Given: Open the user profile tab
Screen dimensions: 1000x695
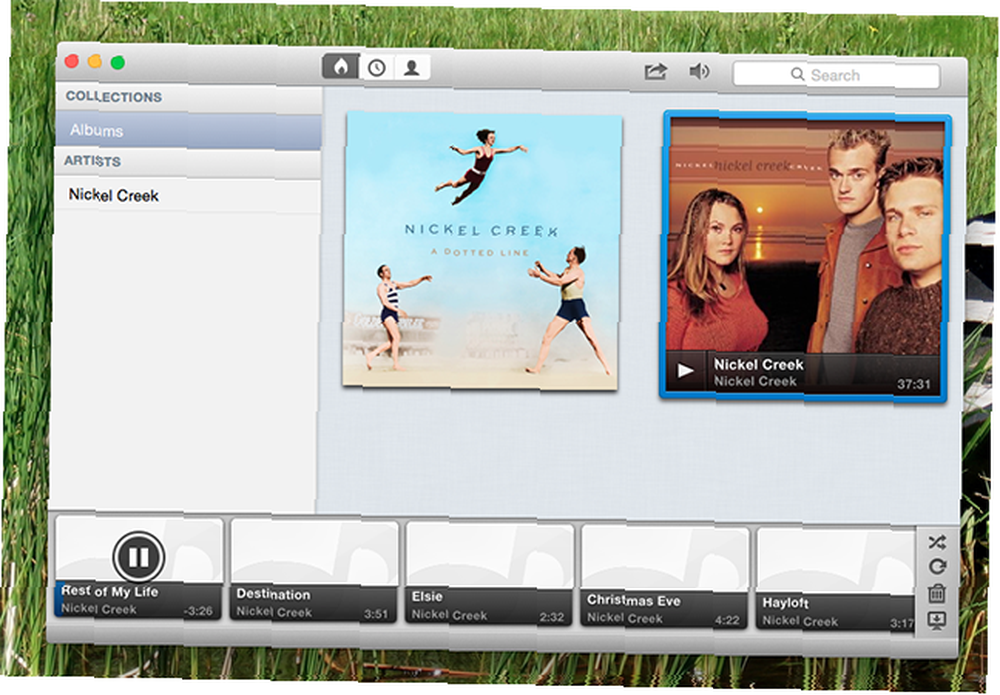Looking at the screenshot, I should tap(412, 68).
